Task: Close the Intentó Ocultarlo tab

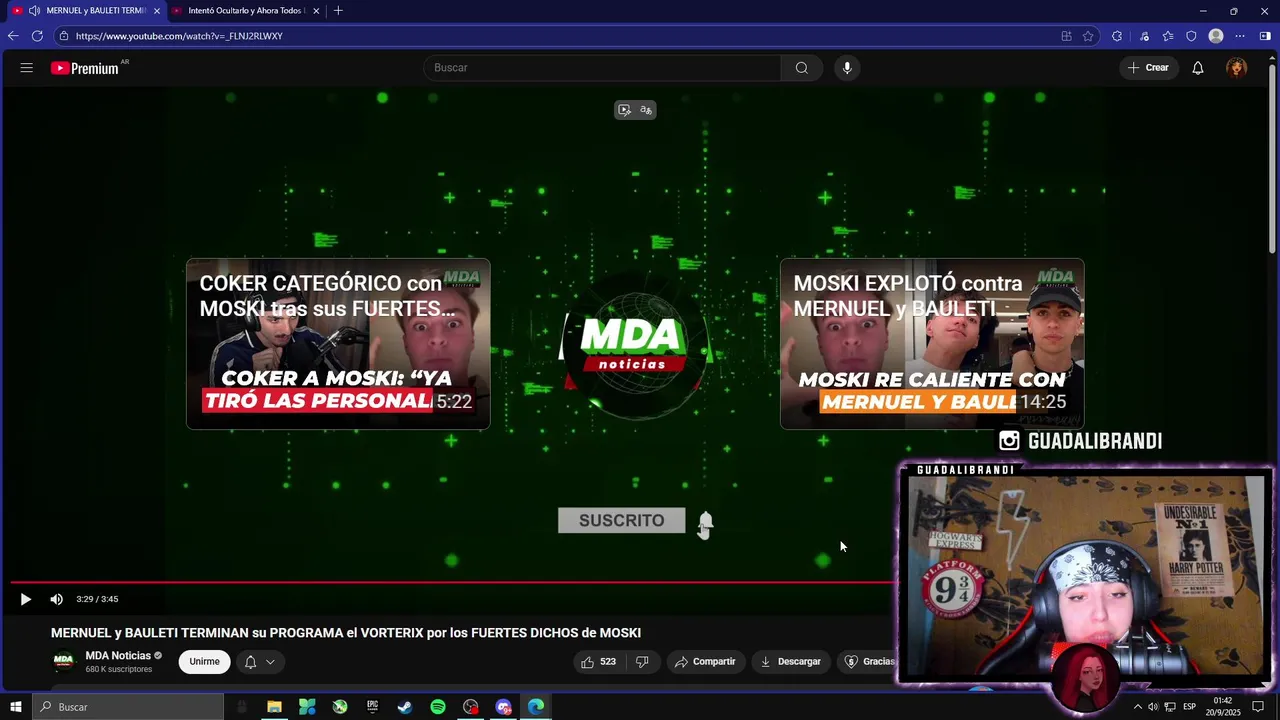Action: coord(316,11)
